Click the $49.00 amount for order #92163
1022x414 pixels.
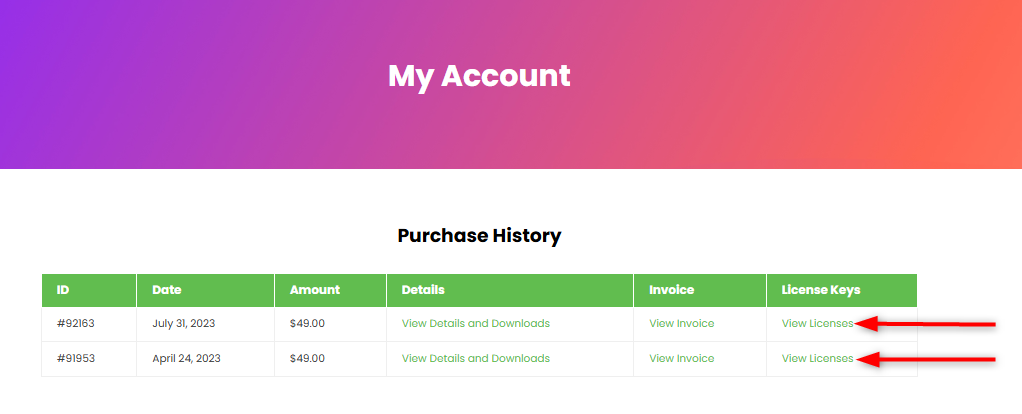tap(307, 323)
